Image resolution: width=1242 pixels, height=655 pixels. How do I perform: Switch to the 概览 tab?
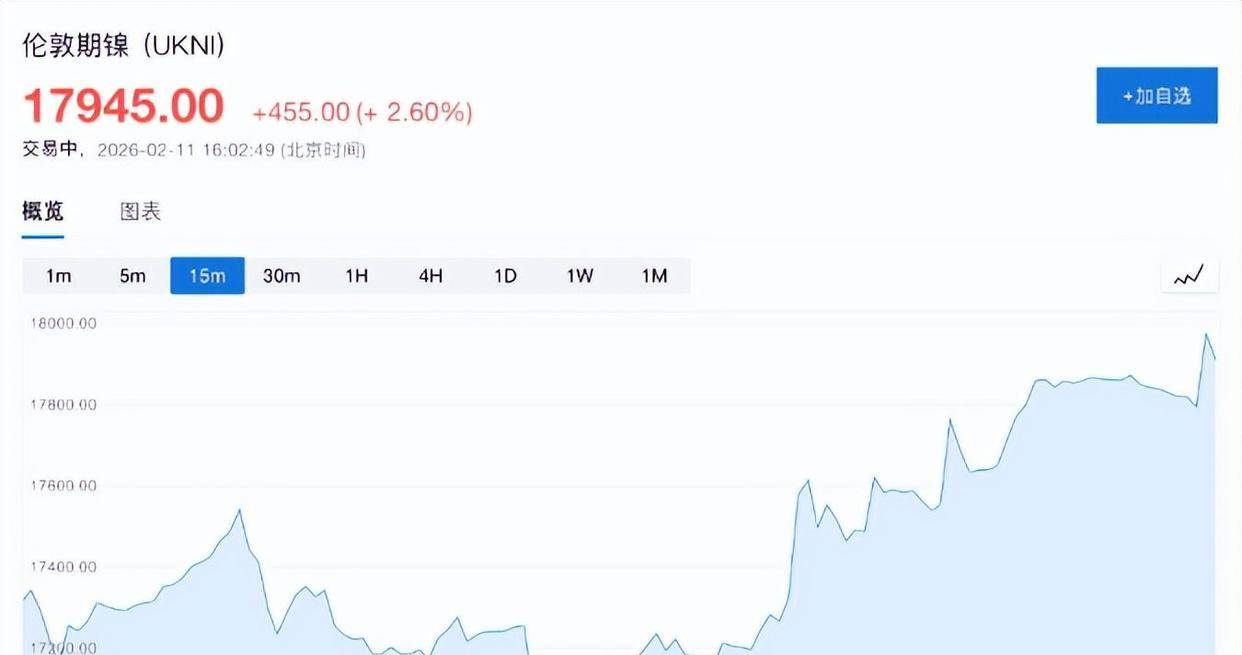(43, 212)
